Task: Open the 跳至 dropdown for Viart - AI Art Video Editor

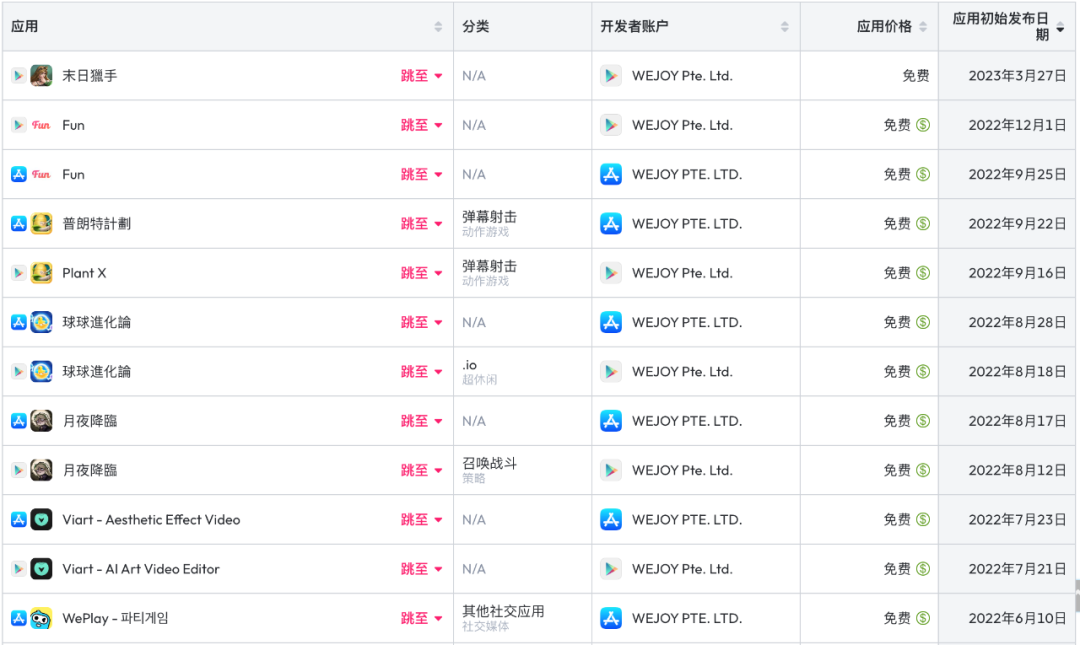Action: [x=422, y=569]
